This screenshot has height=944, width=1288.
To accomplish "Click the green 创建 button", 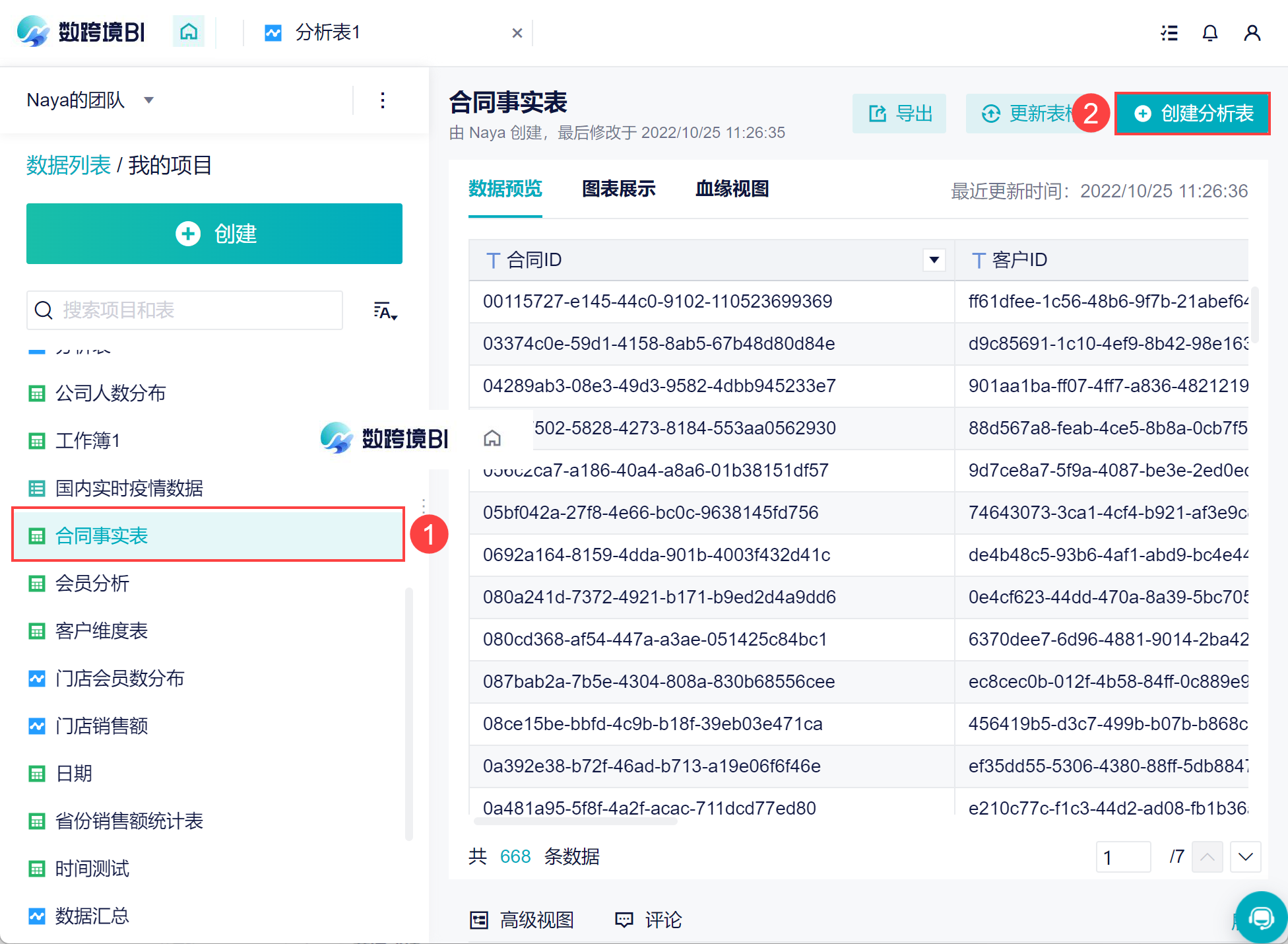I will [214, 234].
